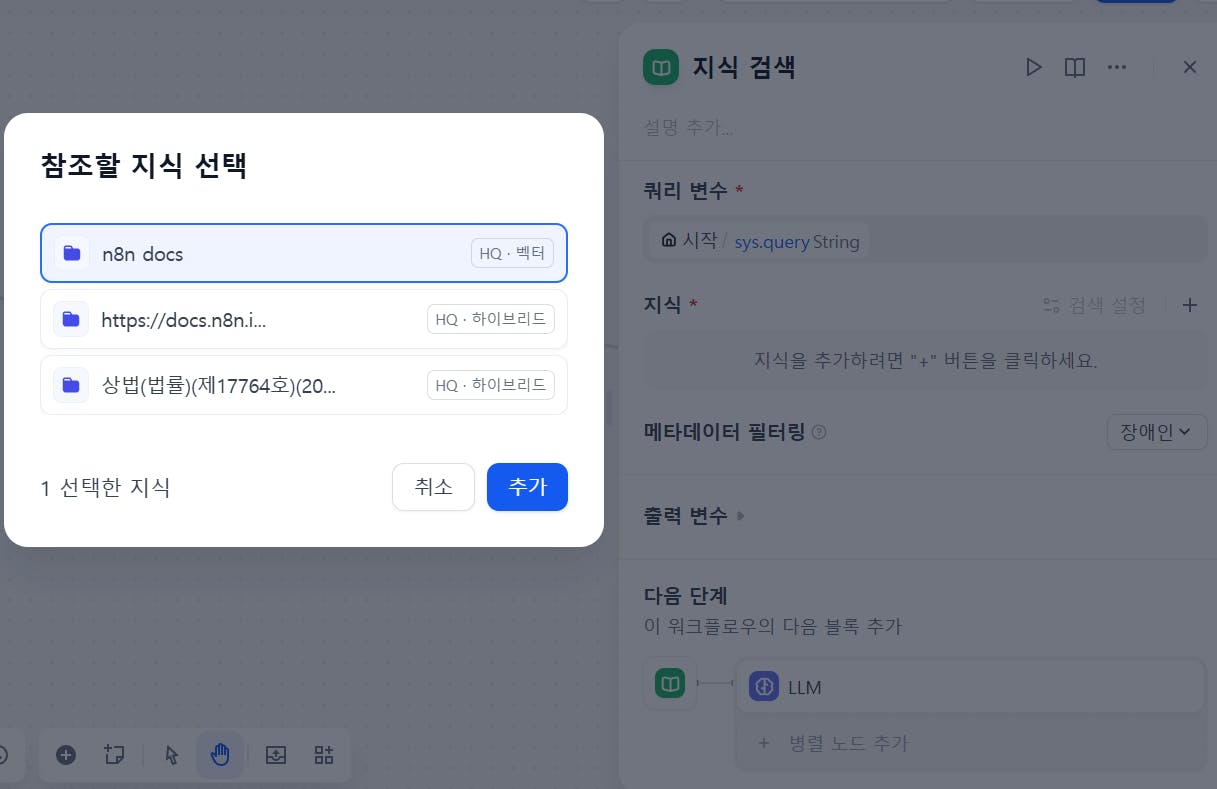Viewport: 1217px width, 789px height.
Task: Click the organize nodes icon in the bottom toolbar
Action: tap(324, 755)
